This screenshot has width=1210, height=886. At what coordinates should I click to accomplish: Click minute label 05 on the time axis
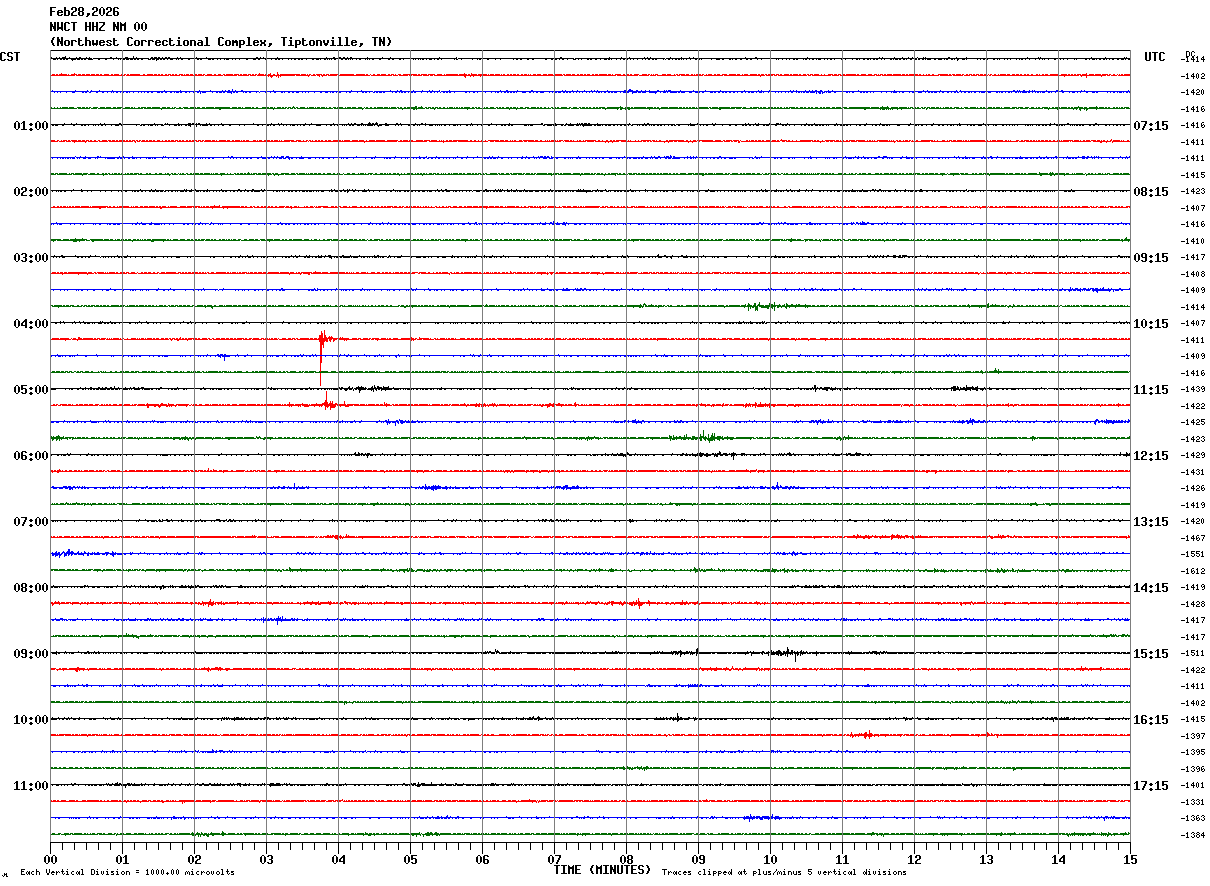[410, 859]
